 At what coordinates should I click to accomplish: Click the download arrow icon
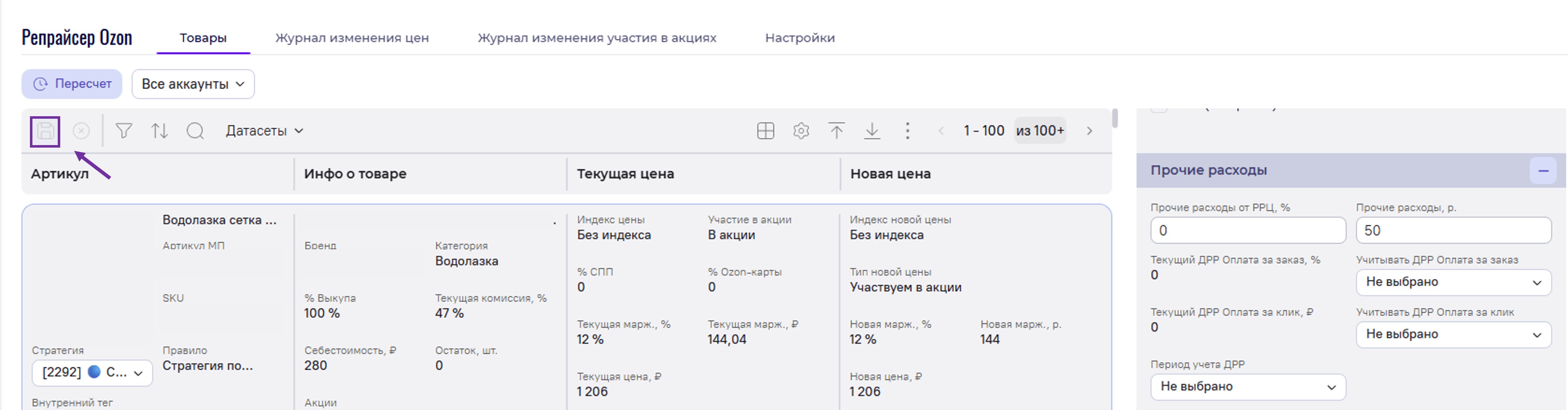coord(872,131)
